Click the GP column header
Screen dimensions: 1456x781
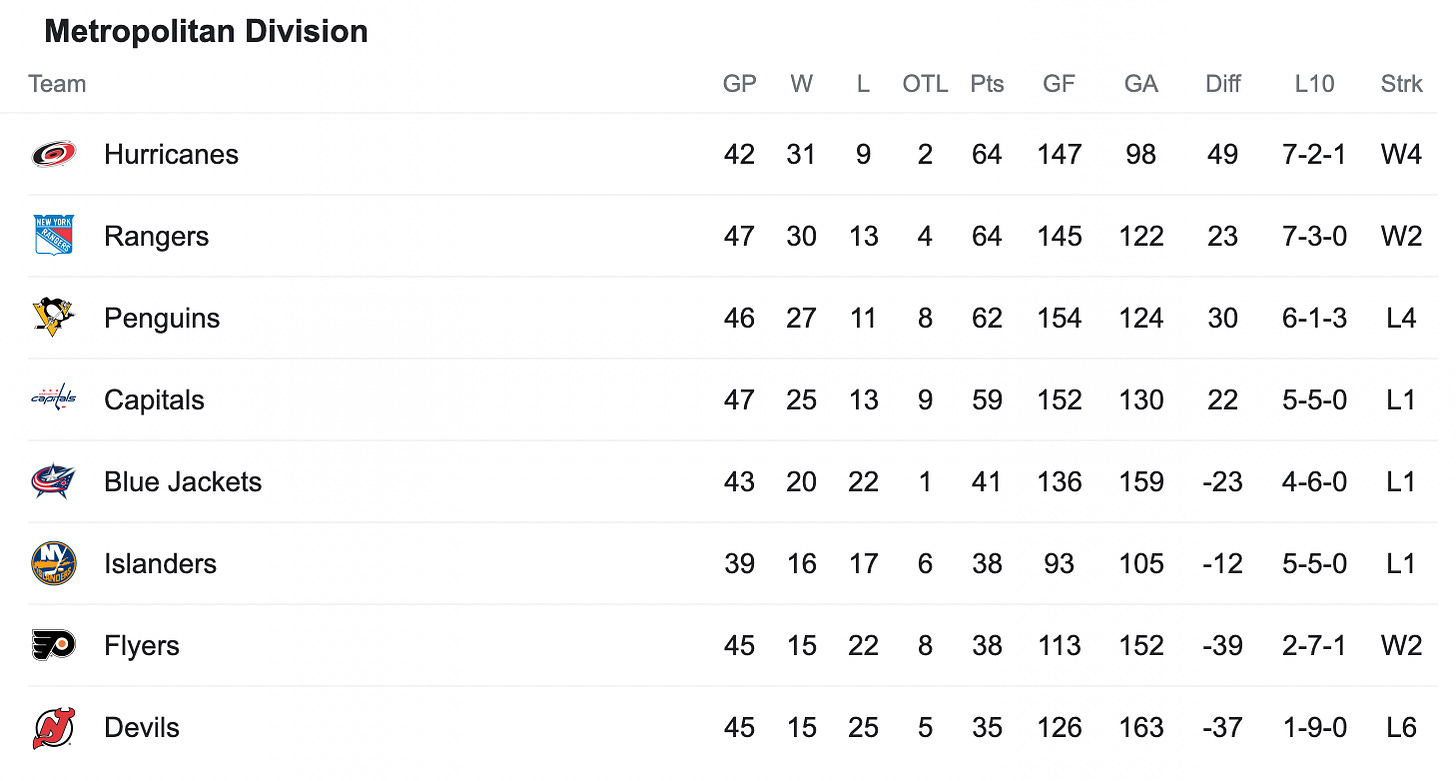click(x=739, y=84)
